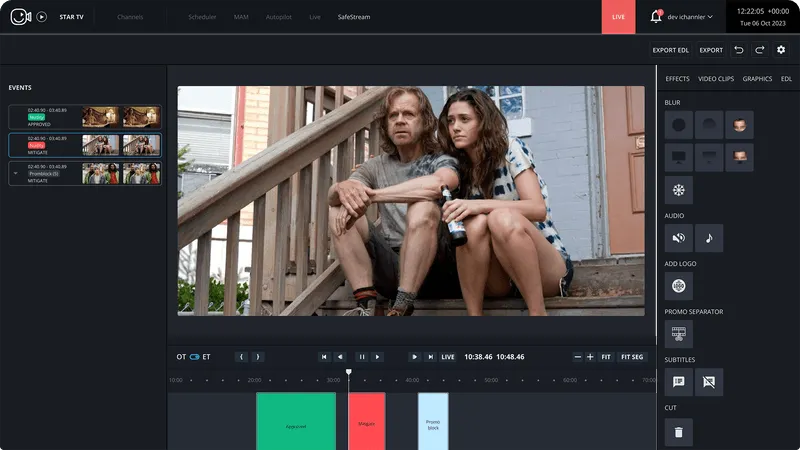Click the 10:48.46 timecode

pos(510,357)
